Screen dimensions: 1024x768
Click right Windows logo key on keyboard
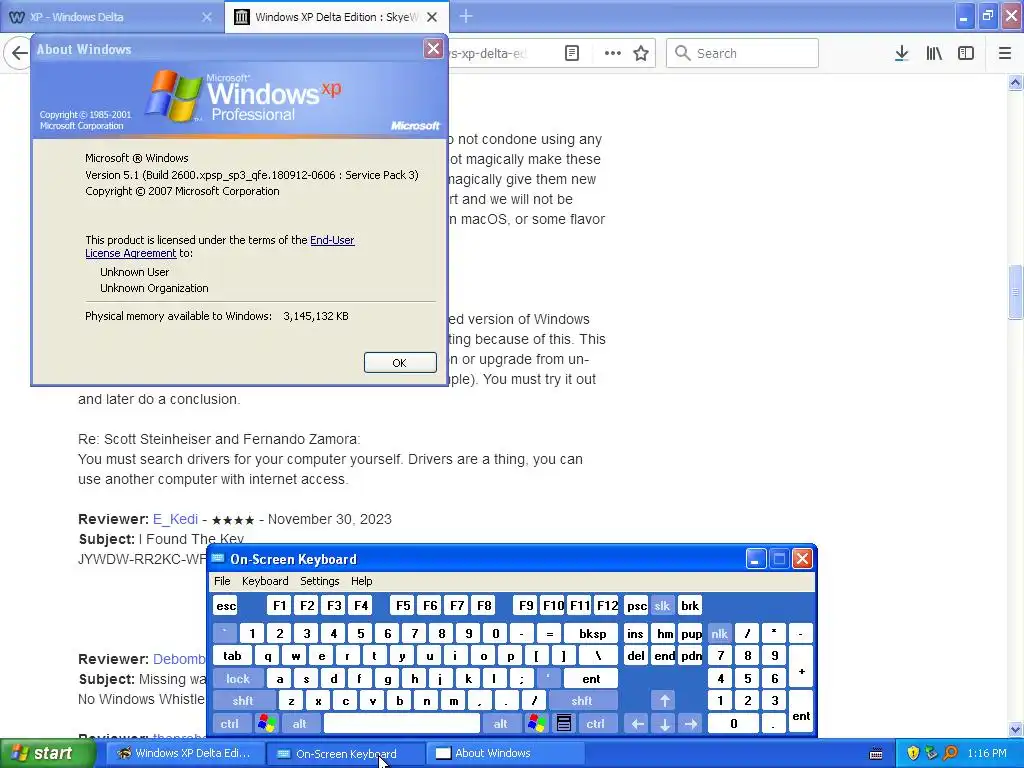(x=537, y=724)
